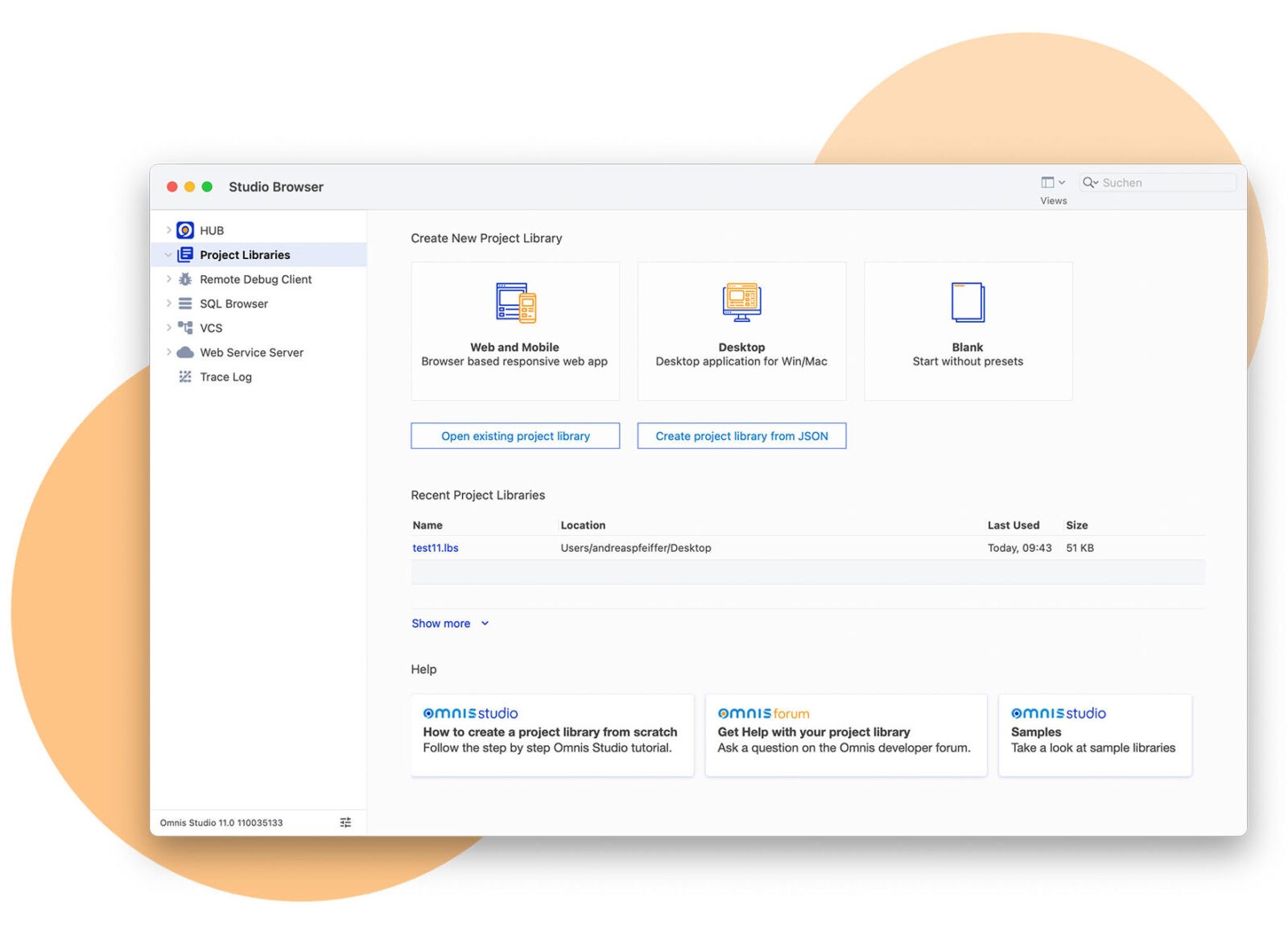The height and width of the screenshot is (927, 1288).
Task: Collapse the Project Libraries node
Action: [168, 255]
